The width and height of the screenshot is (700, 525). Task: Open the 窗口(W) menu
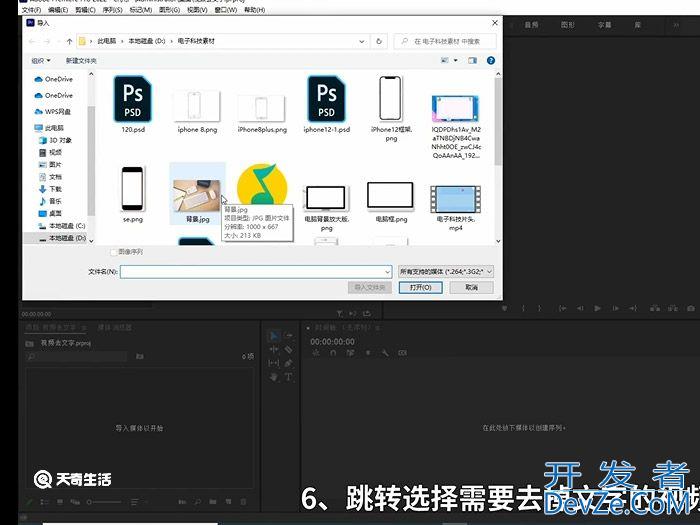(225, 10)
